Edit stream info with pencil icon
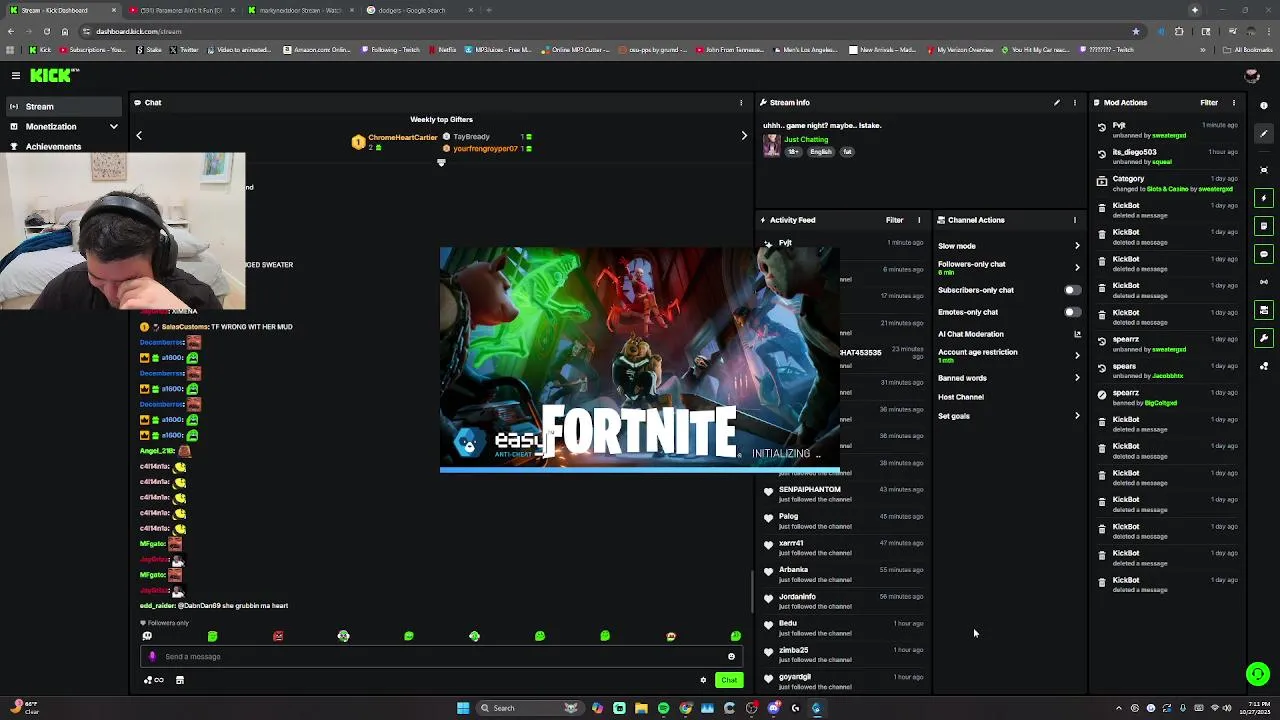Image resolution: width=1280 pixels, height=720 pixels. point(1056,102)
